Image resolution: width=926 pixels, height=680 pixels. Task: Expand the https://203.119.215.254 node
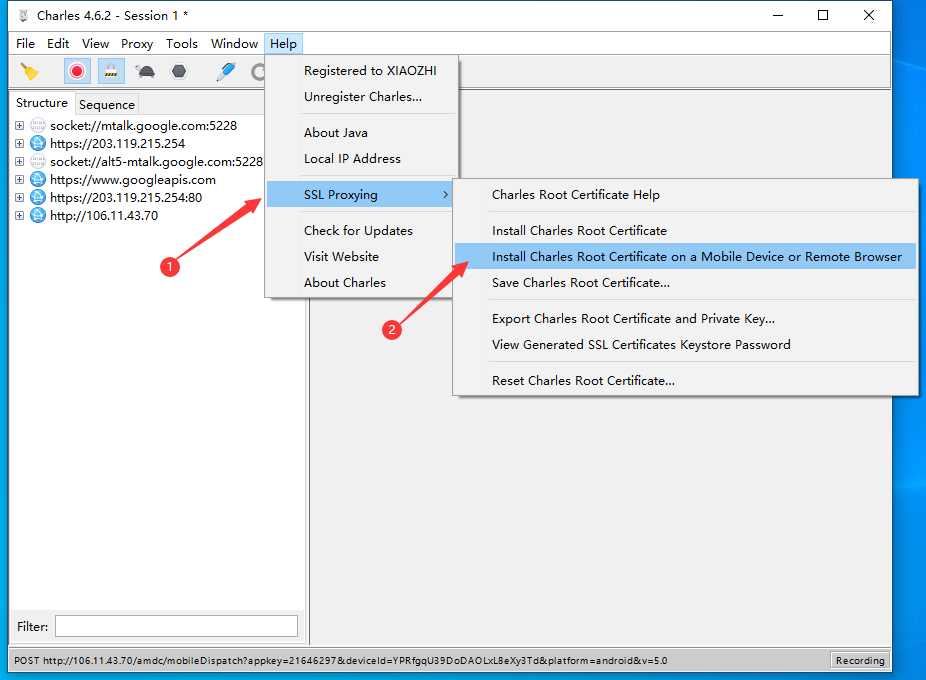pyautogui.click(x=19, y=144)
